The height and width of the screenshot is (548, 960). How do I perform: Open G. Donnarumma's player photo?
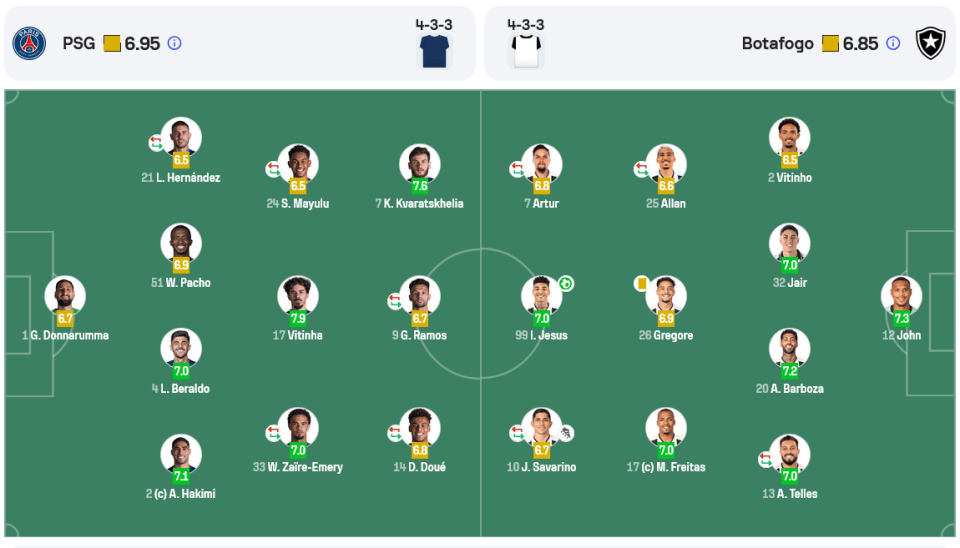point(65,294)
